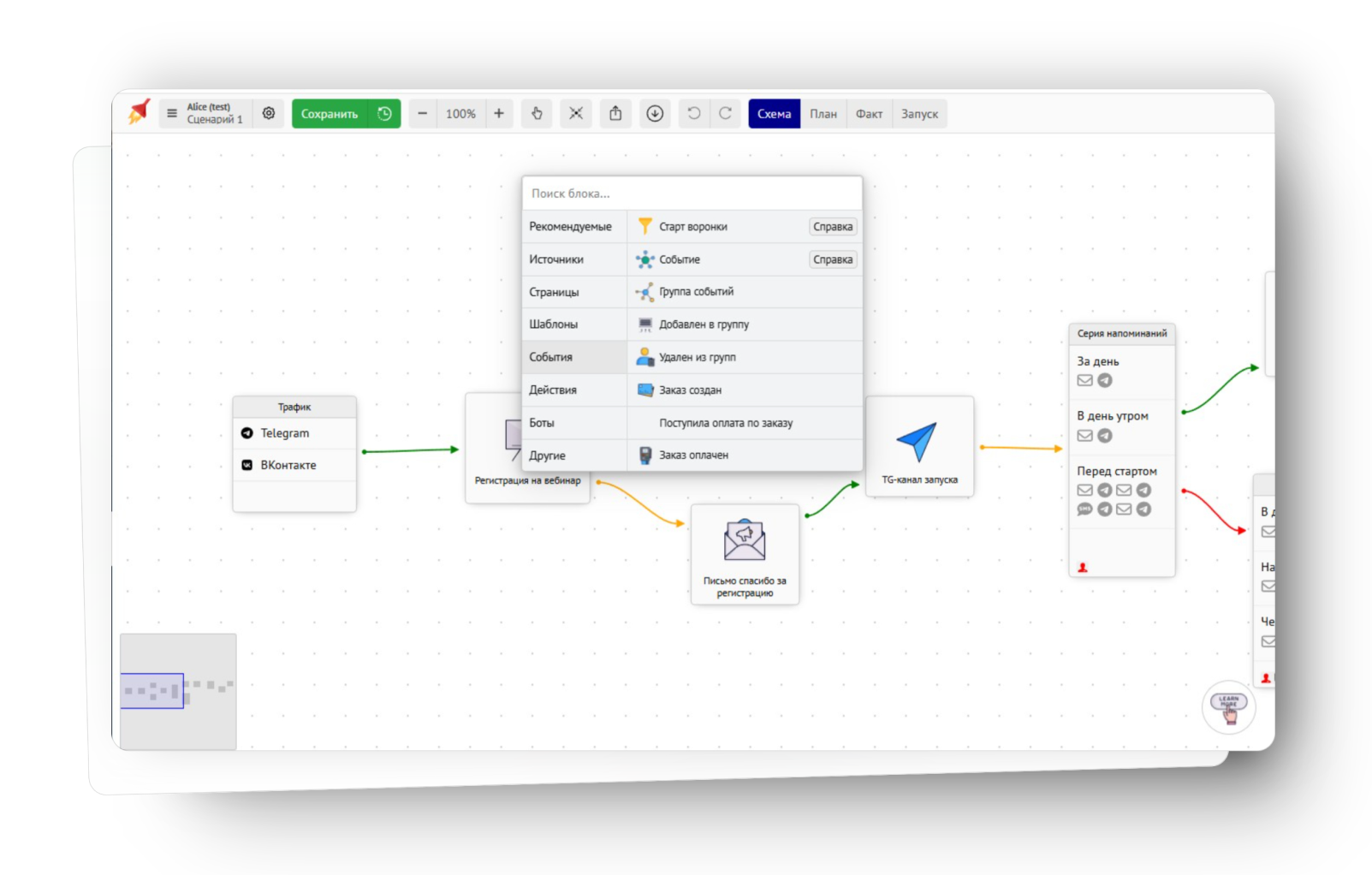This screenshot has width=1372, height=875.
Task: Zoom in with the plus button
Action: [499, 113]
